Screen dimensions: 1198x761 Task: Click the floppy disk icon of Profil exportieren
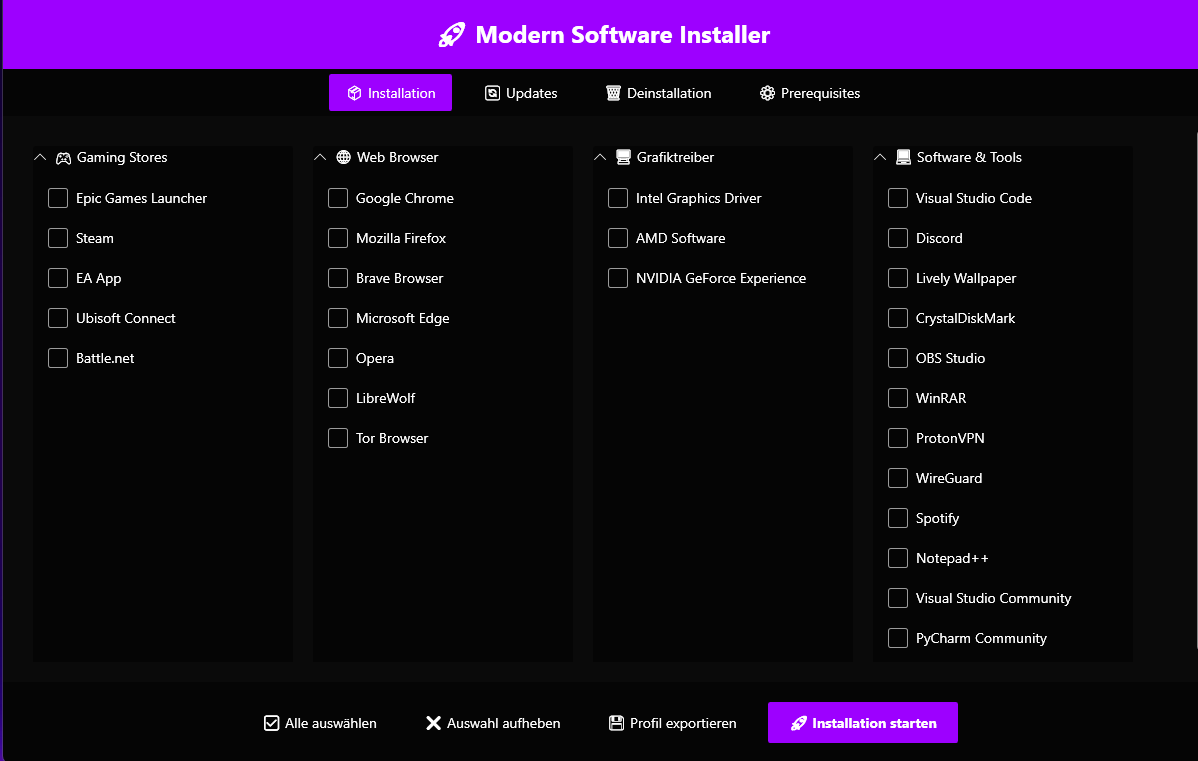coord(617,723)
